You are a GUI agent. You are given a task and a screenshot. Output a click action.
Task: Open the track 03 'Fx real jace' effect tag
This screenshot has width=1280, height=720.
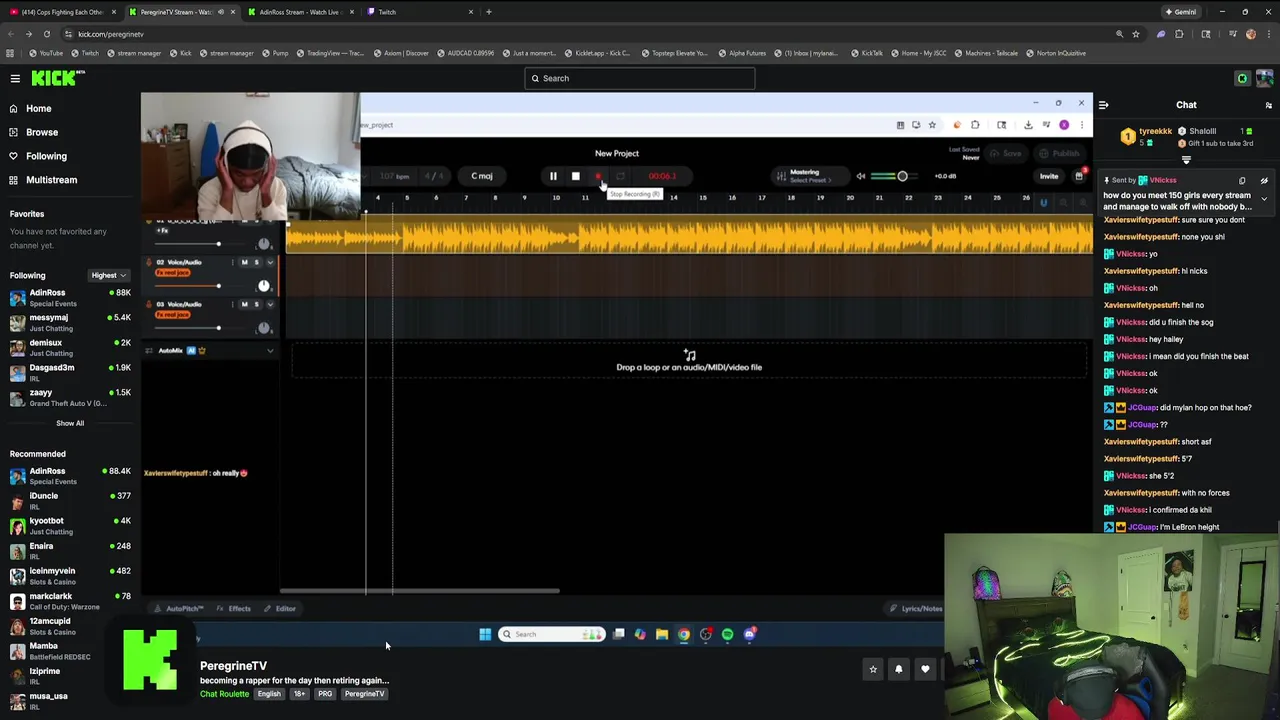[173, 315]
